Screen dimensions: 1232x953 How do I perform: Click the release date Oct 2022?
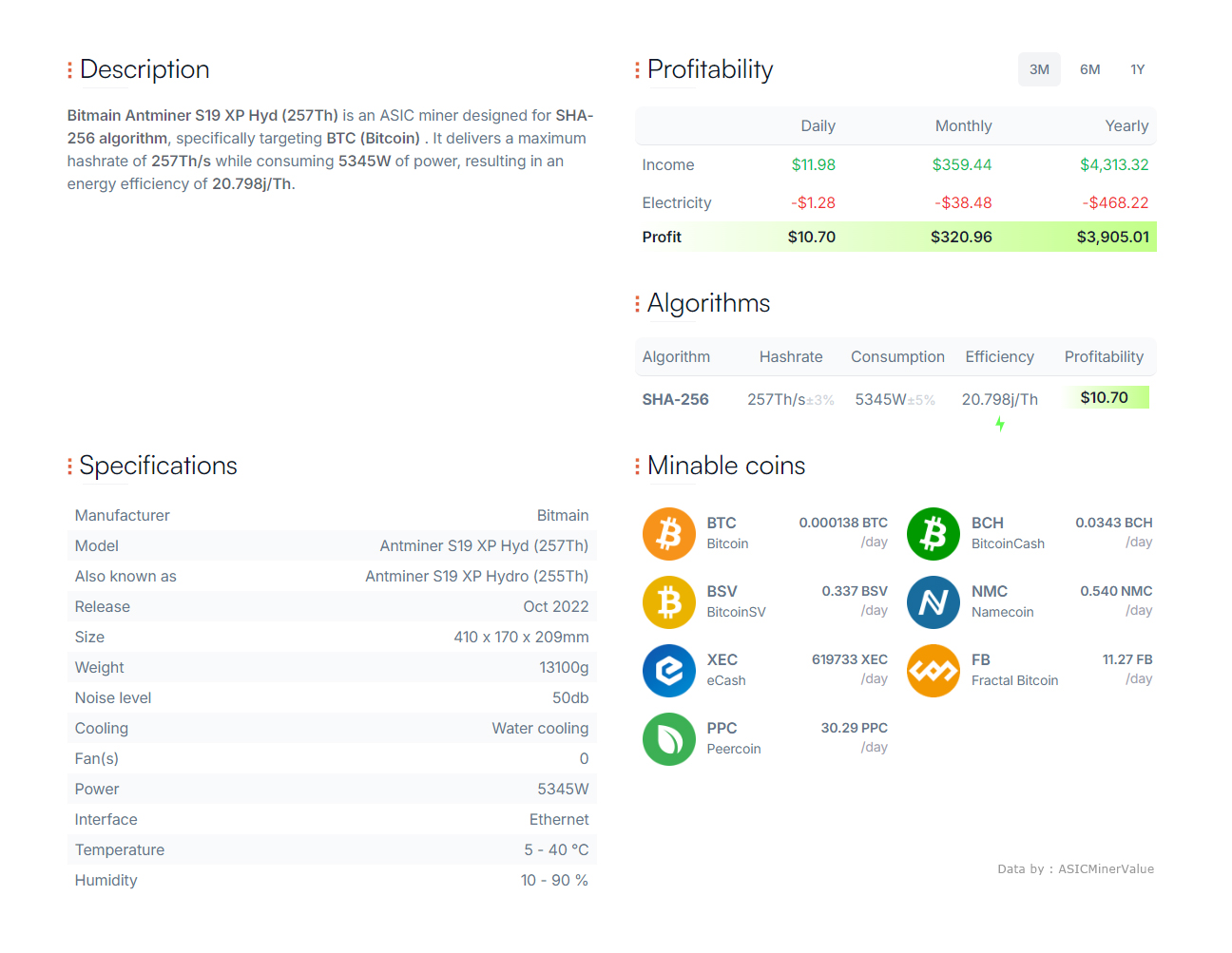coord(556,606)
